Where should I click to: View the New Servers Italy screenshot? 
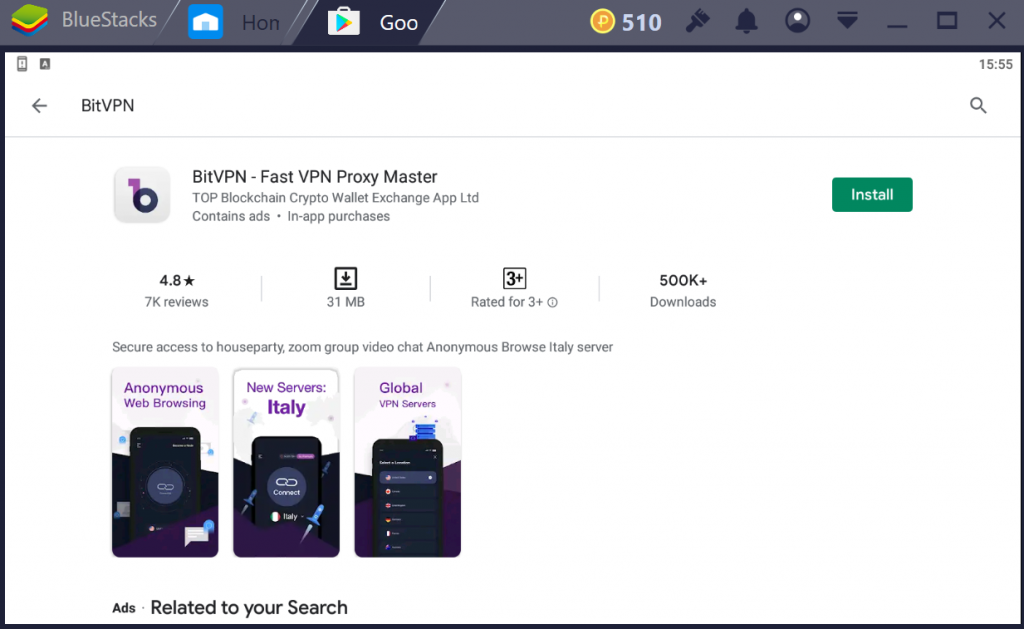coord(286,462)
